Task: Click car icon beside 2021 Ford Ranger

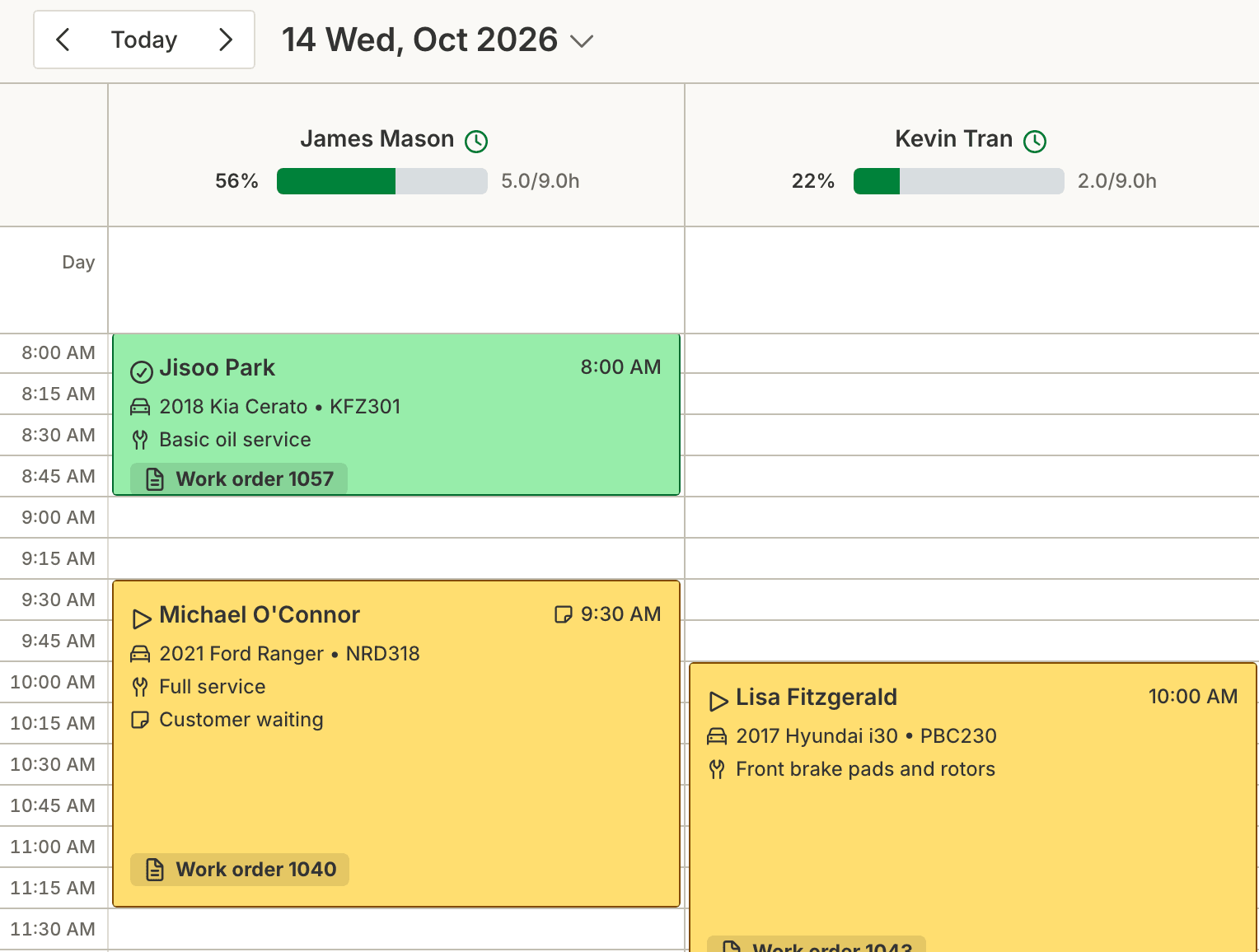Action: (140, 654)
